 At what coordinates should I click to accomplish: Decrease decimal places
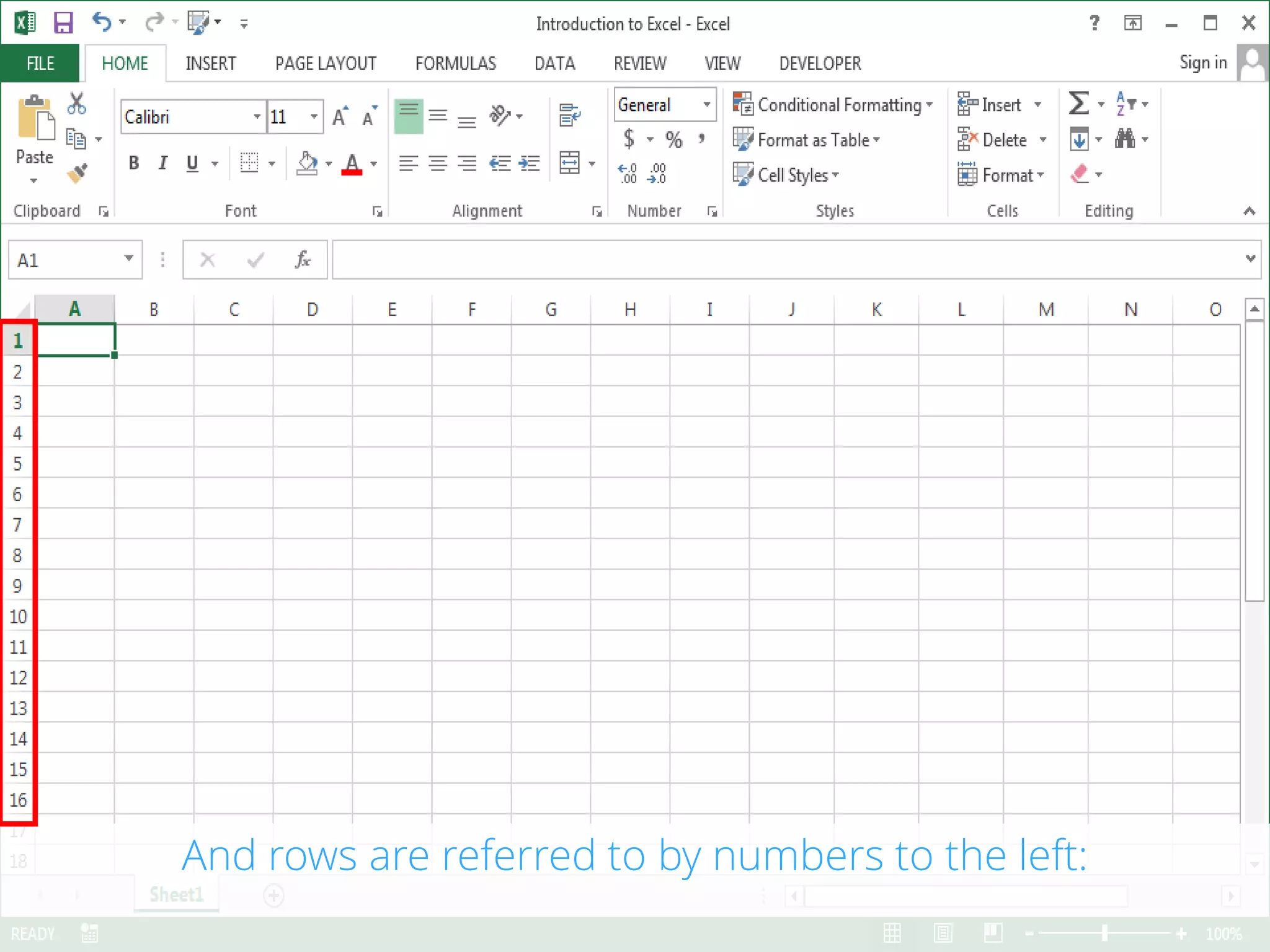click(x=657, y=174)
